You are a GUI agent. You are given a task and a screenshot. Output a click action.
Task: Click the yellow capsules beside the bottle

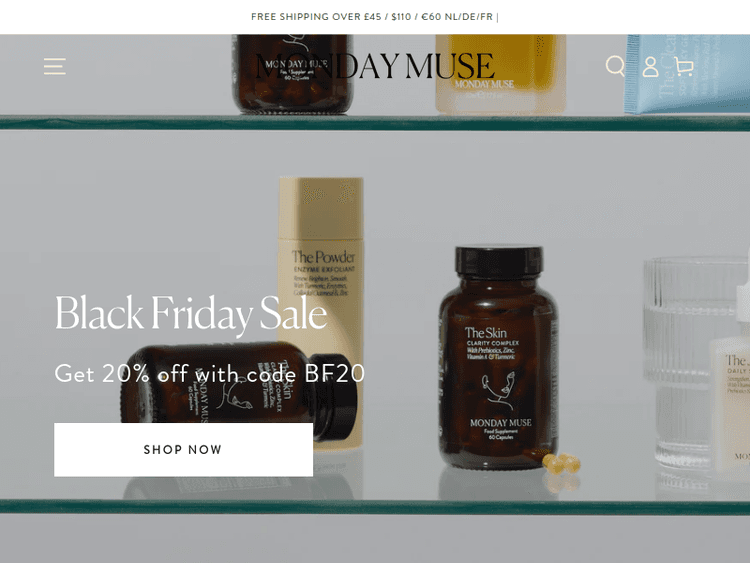(x=562, y=463)
